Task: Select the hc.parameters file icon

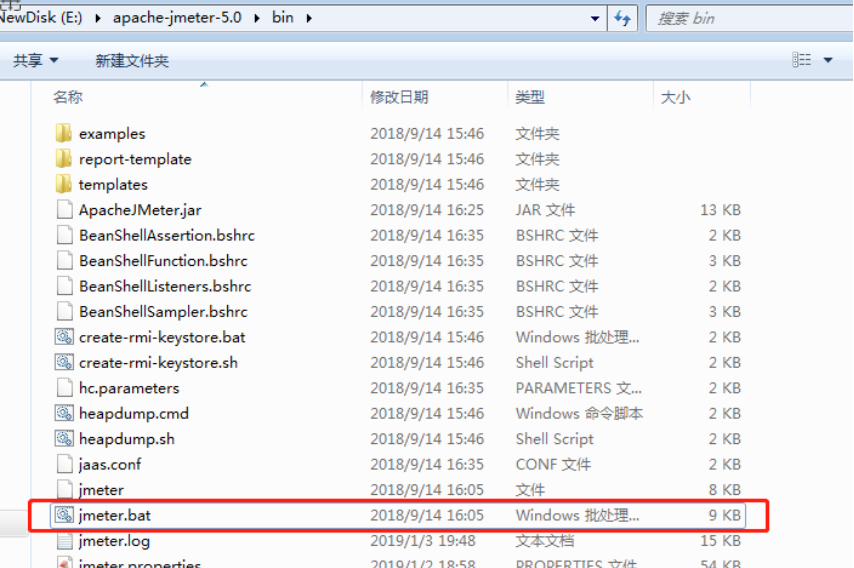Action: tap(64, 388)
